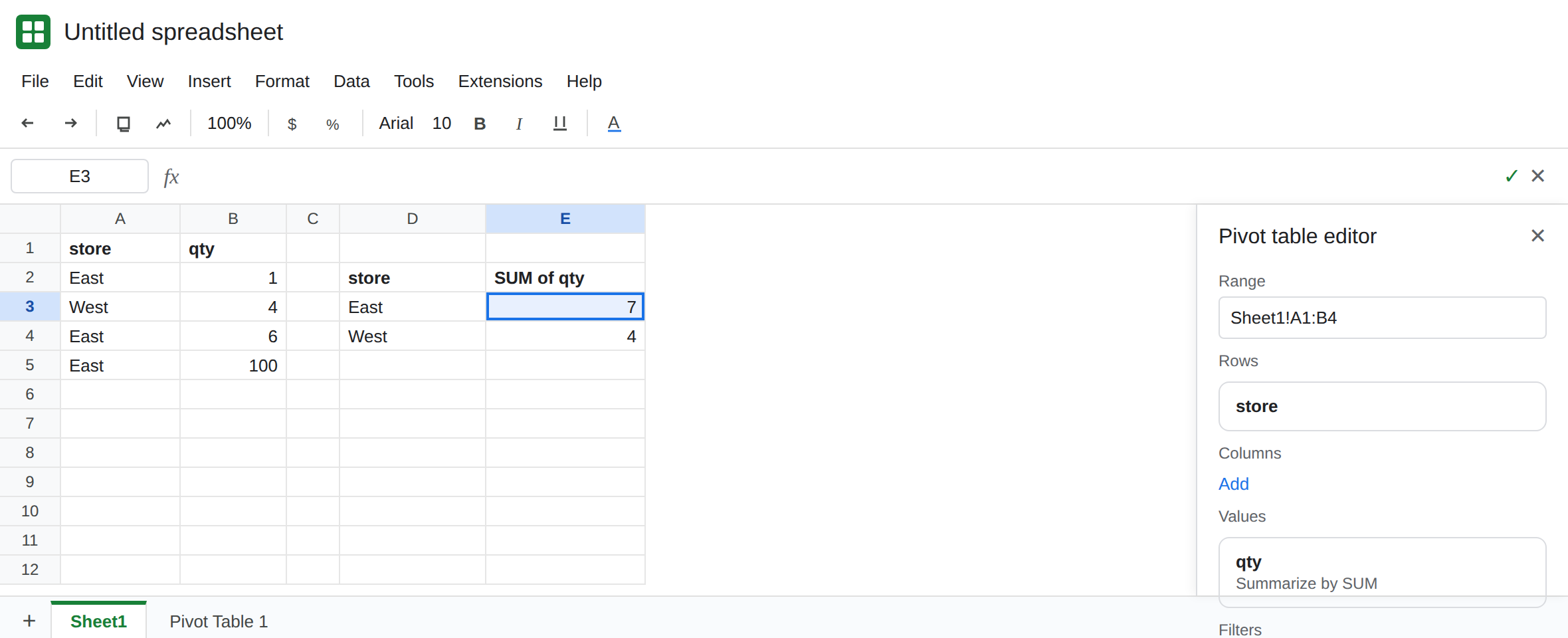This screenshot has width=1568, height=638.
Task: Click the undo arrow icon
Action: click(x=27, y=123)
